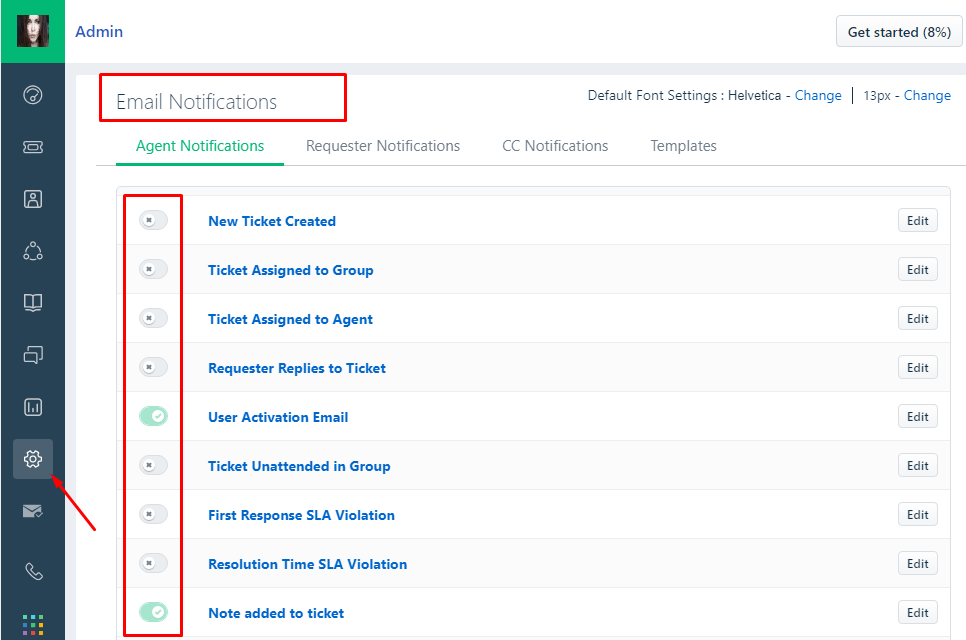Click the user profile avatar
The image size is (966, 640).
click(33, 31)
